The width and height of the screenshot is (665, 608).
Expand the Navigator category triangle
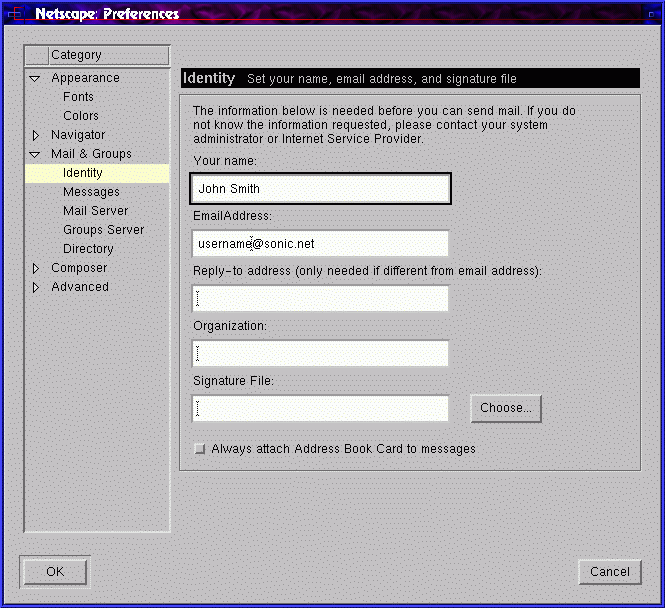pos(36,135)
